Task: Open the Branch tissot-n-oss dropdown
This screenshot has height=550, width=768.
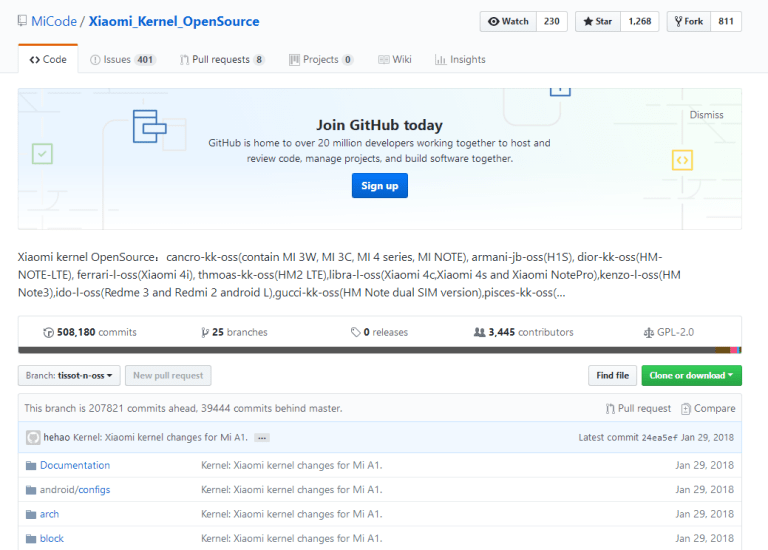Action: [69, 376]
